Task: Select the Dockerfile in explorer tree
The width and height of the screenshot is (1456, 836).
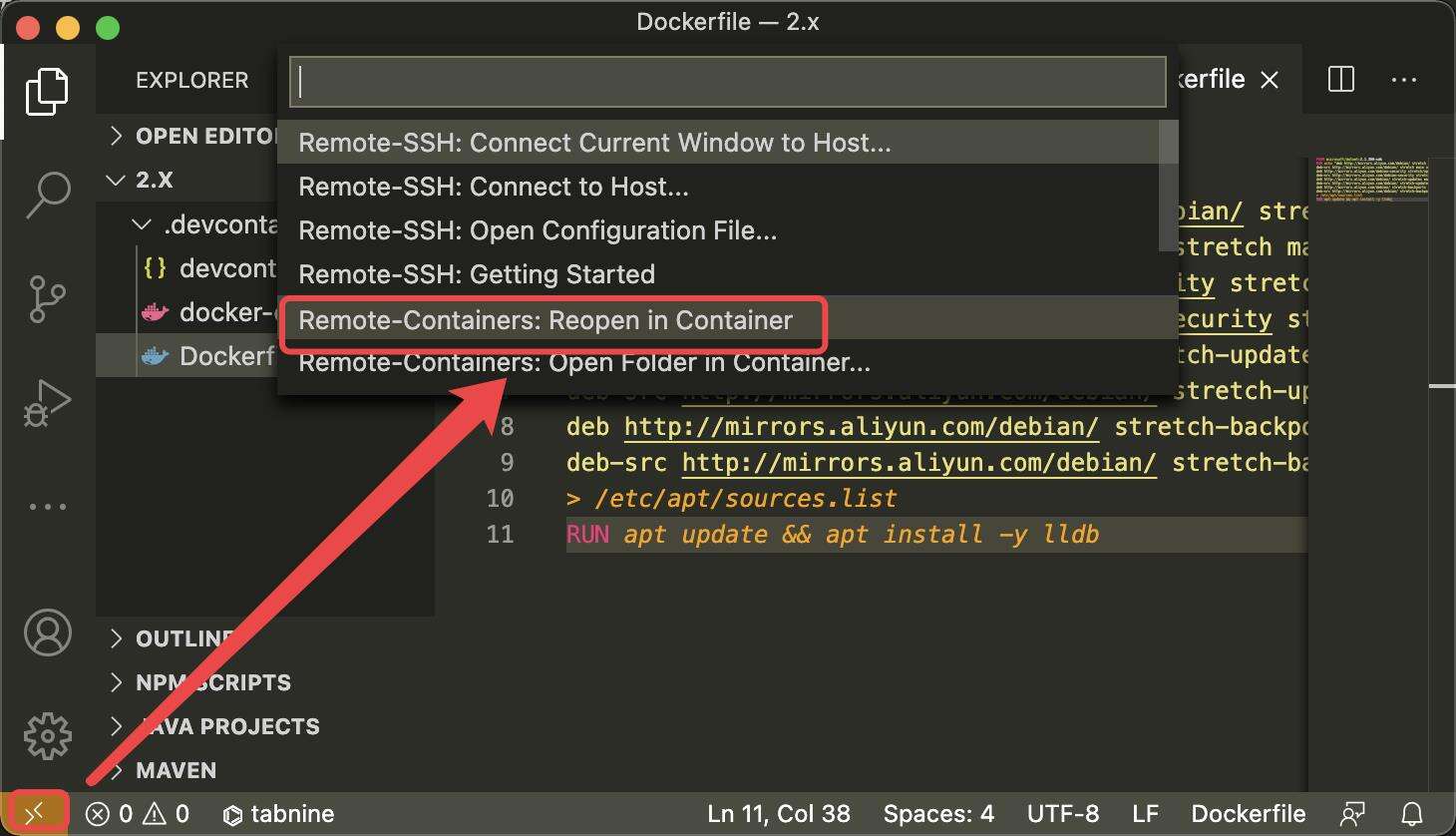Action: click(187, 356)
